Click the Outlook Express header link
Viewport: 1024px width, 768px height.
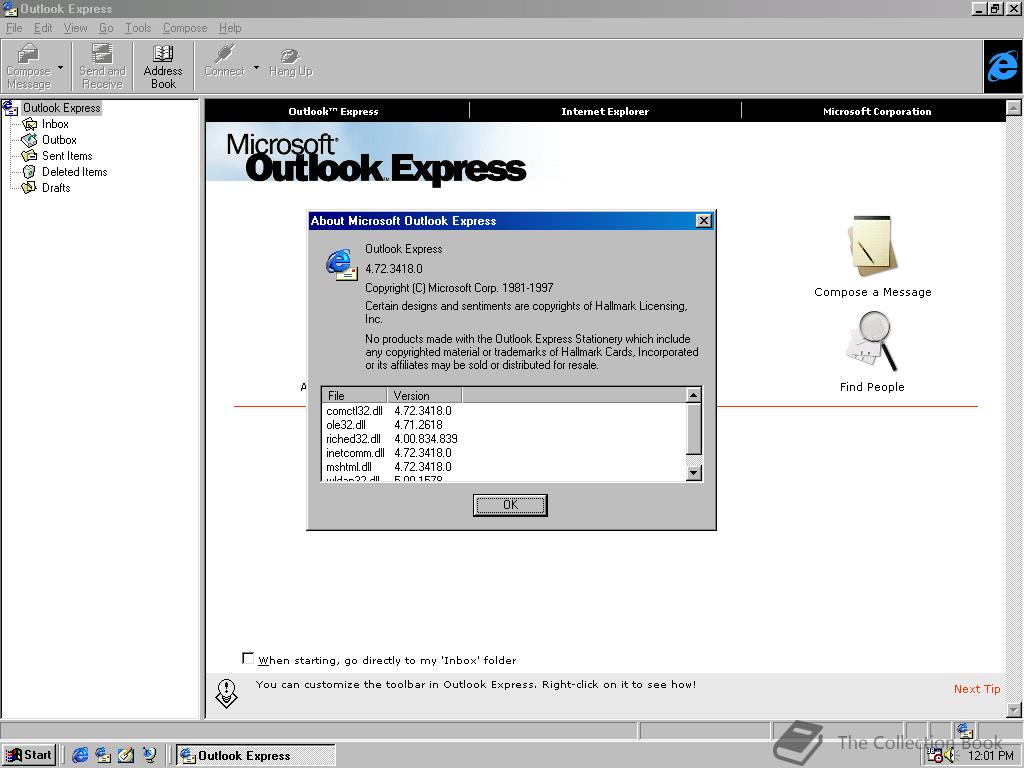(333, 112)
